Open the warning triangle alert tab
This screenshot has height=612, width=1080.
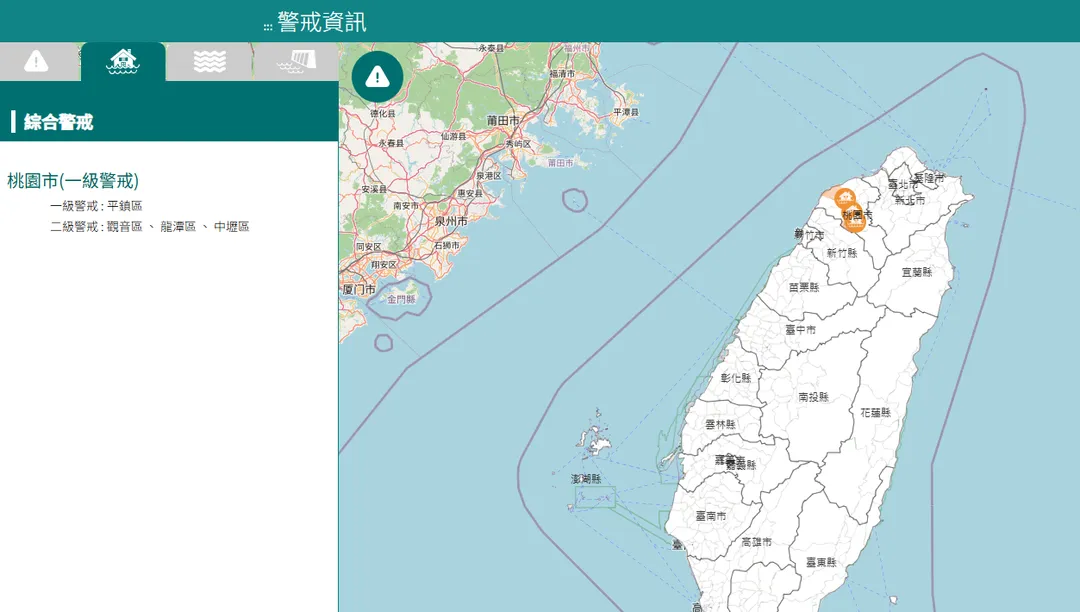click(x=36, y=61)
